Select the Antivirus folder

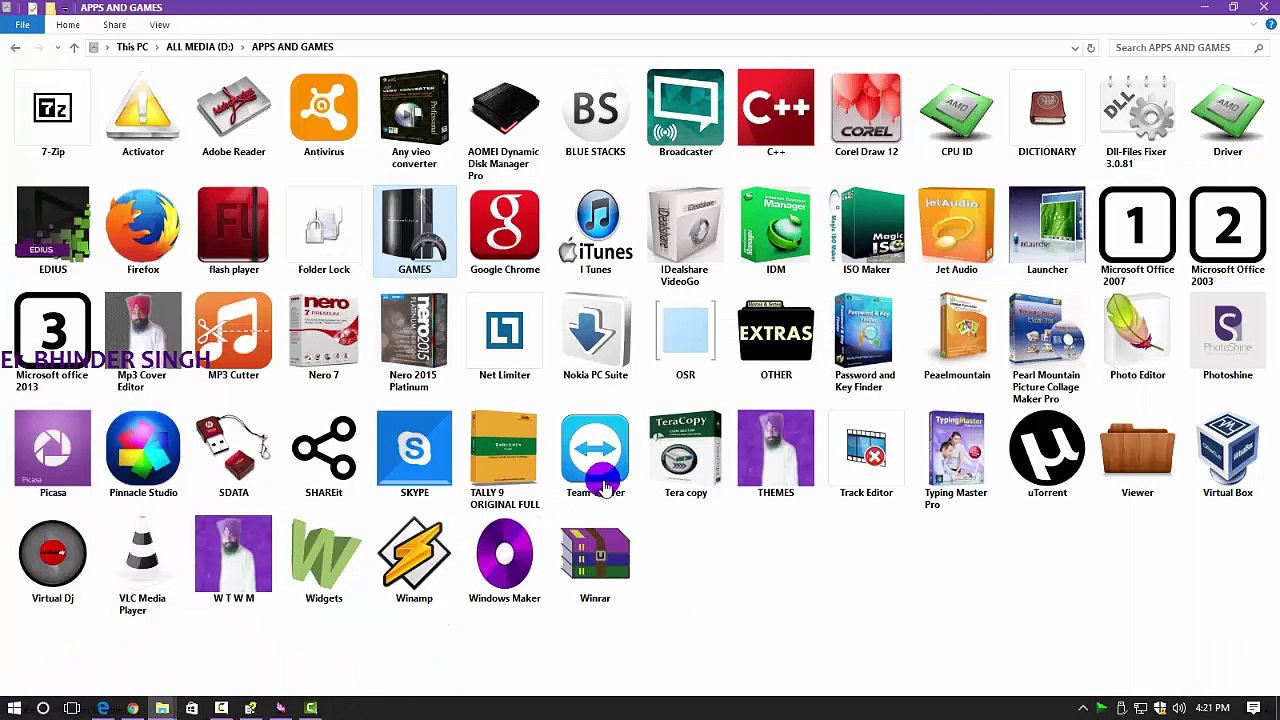pos(324,113)
